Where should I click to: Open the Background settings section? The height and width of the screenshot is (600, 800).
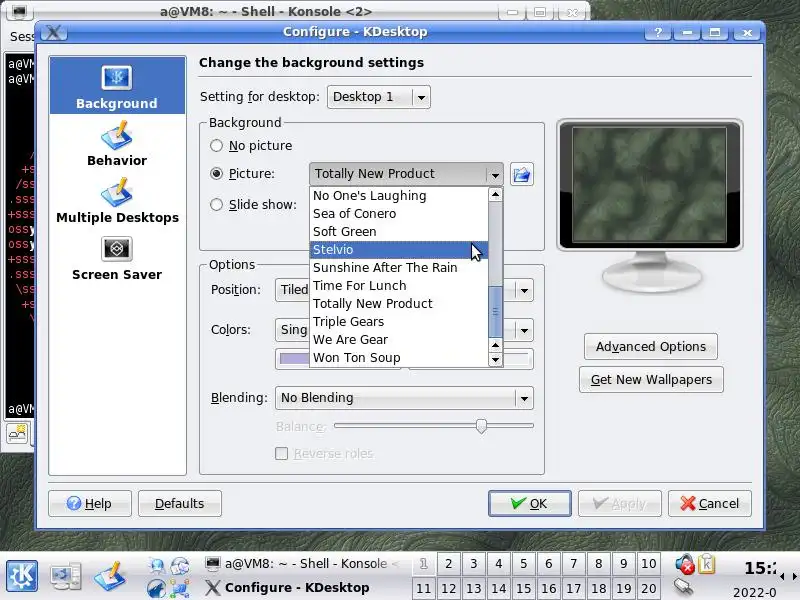pos(117,85)
